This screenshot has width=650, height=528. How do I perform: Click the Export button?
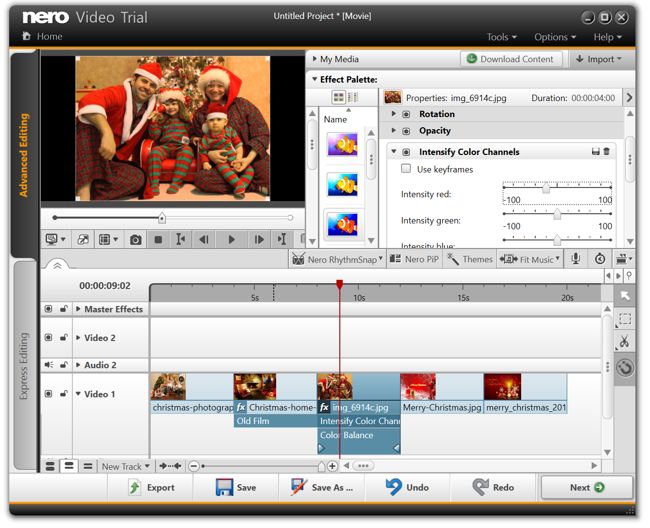click(152, 487)
